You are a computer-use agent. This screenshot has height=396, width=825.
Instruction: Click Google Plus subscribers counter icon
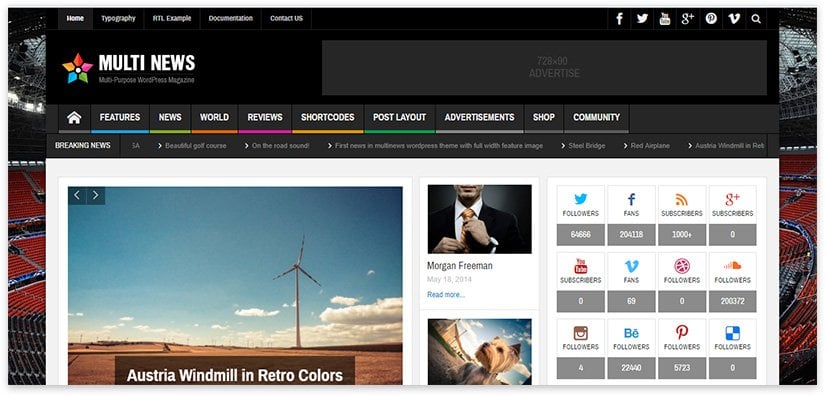(x=732, y=199)
